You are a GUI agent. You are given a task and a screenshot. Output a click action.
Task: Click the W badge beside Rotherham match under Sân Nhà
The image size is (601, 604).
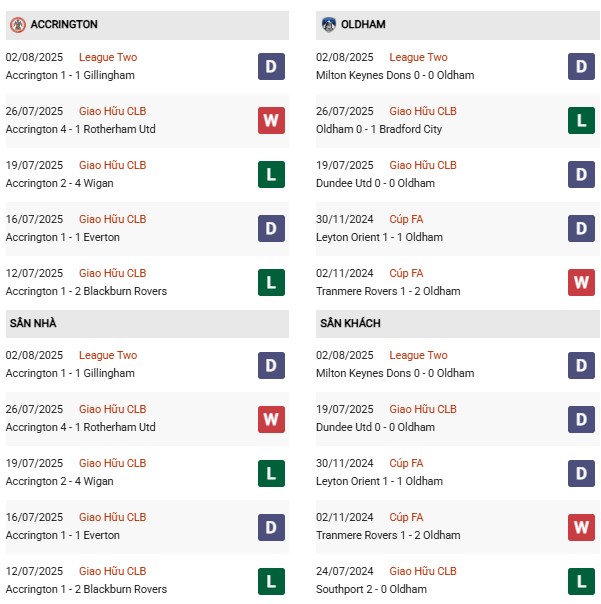click(x=271, y=418)
